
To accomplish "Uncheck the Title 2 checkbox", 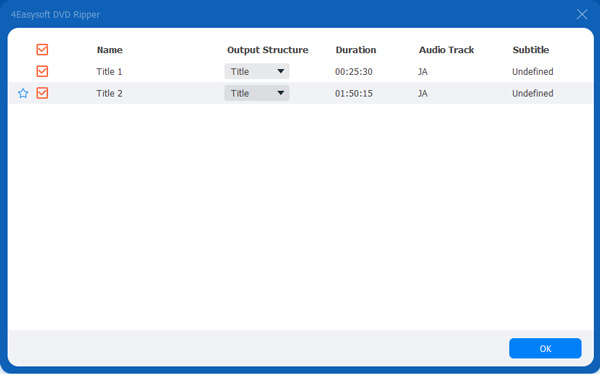I will coord(42,93).
